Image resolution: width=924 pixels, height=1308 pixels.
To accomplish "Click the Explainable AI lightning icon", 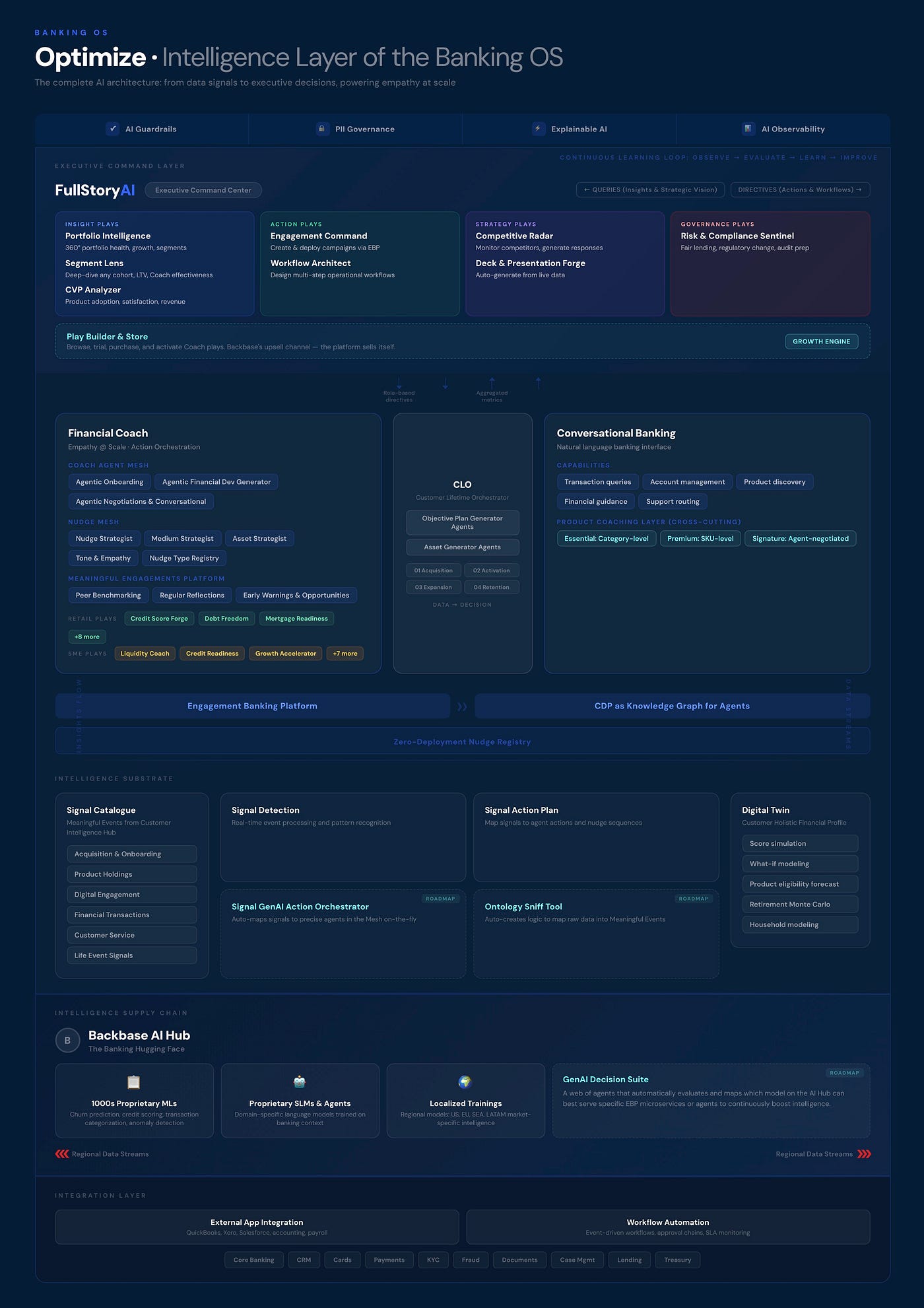I will 539,129.
